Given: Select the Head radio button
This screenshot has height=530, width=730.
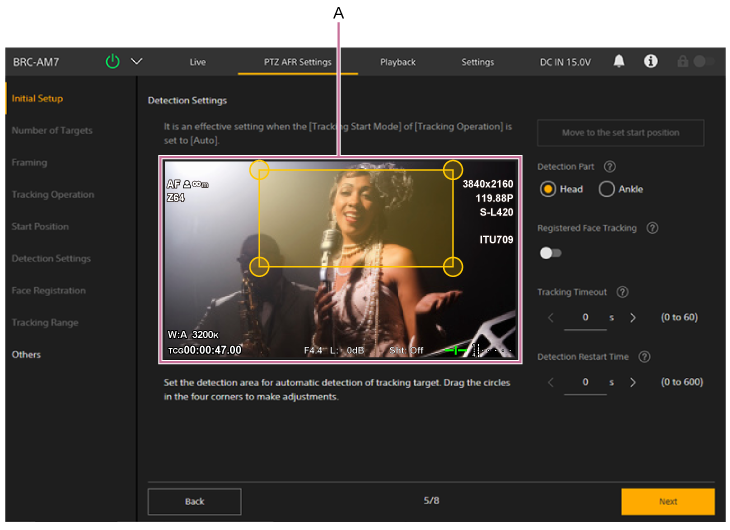Looking at the screenshot, I should pyautogui.click(x=548, y=189).
